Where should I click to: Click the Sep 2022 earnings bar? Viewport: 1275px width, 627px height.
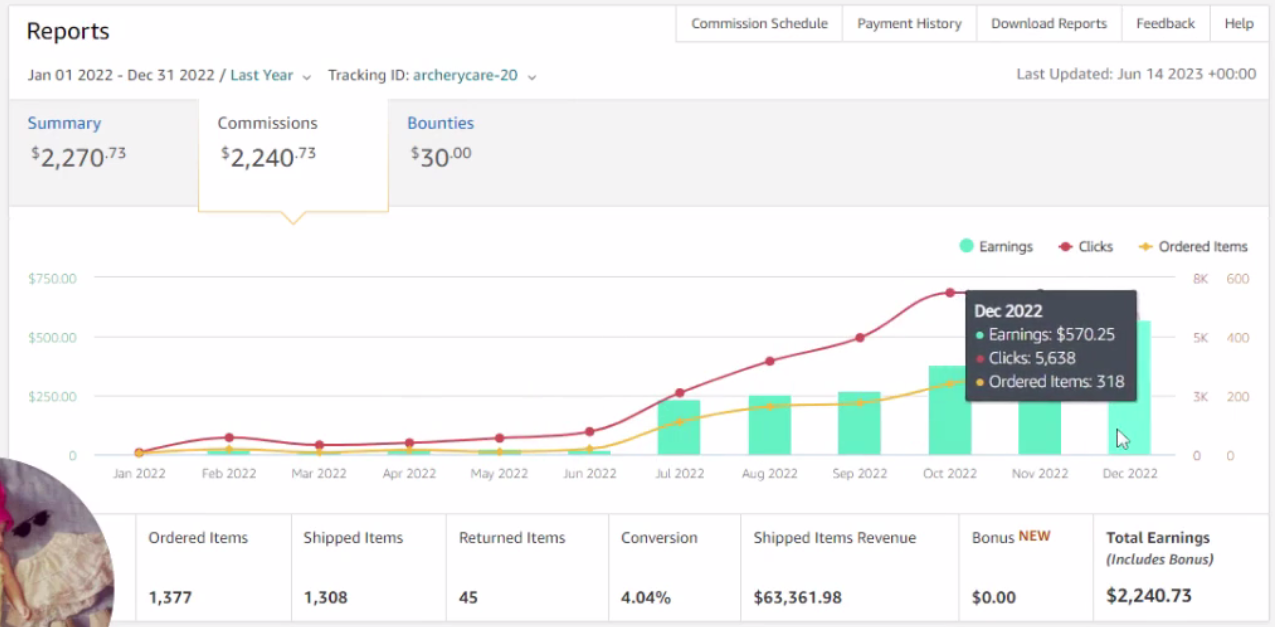(x=859, y=424)
